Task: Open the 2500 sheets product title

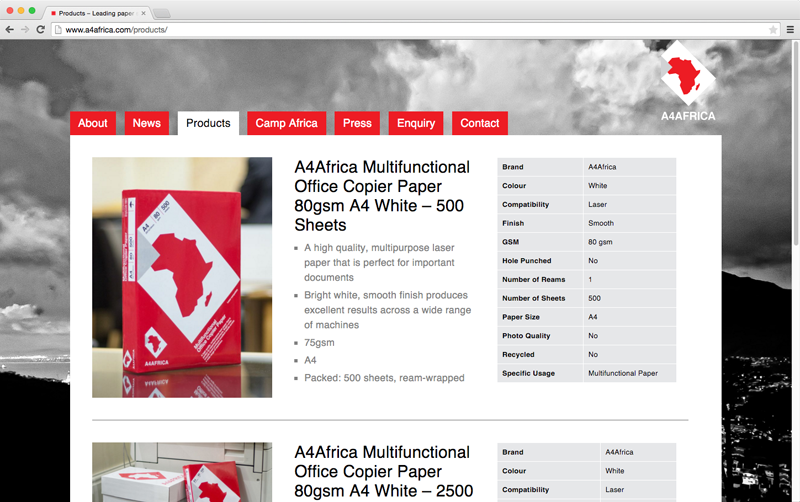Action: pyautogui.click(x=384, y=471)
